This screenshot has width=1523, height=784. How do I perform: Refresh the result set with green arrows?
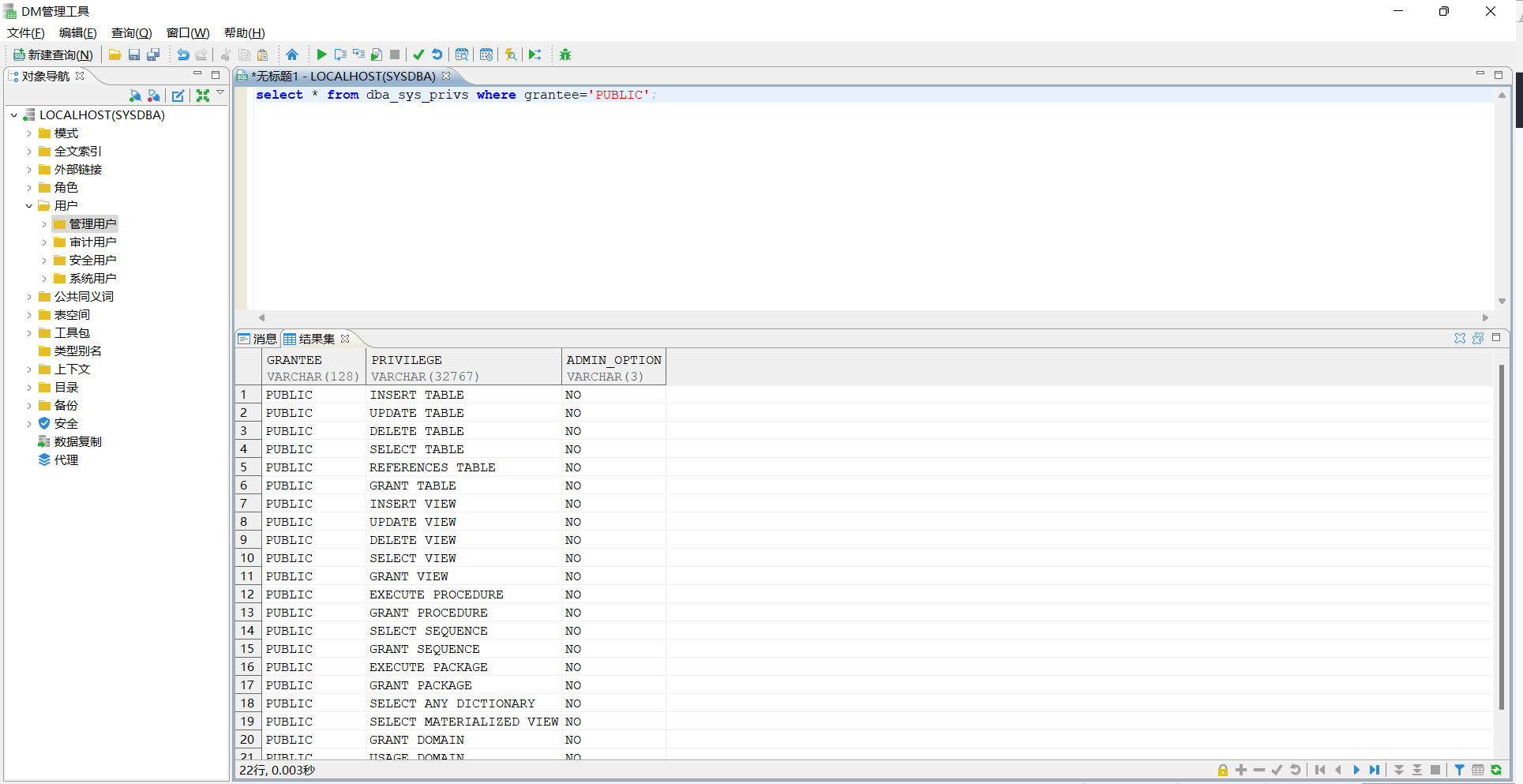click(1496, 770)
